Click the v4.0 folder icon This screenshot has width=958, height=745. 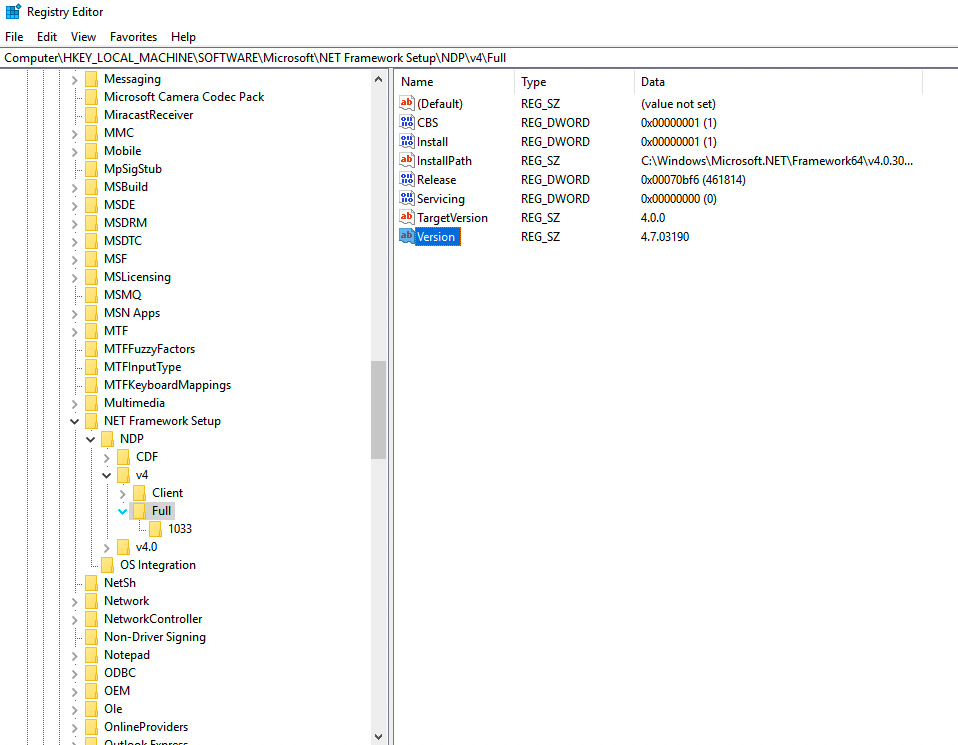(123, 547)
